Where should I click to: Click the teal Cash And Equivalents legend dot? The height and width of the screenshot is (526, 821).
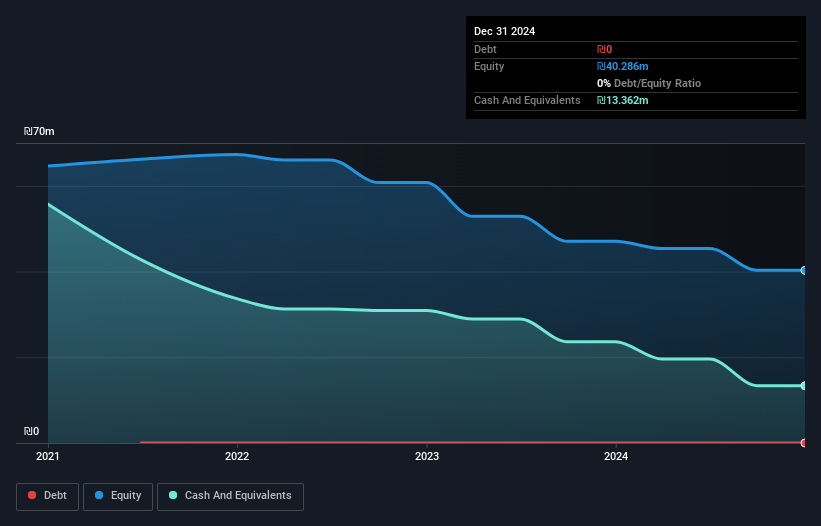click(173, 495)
